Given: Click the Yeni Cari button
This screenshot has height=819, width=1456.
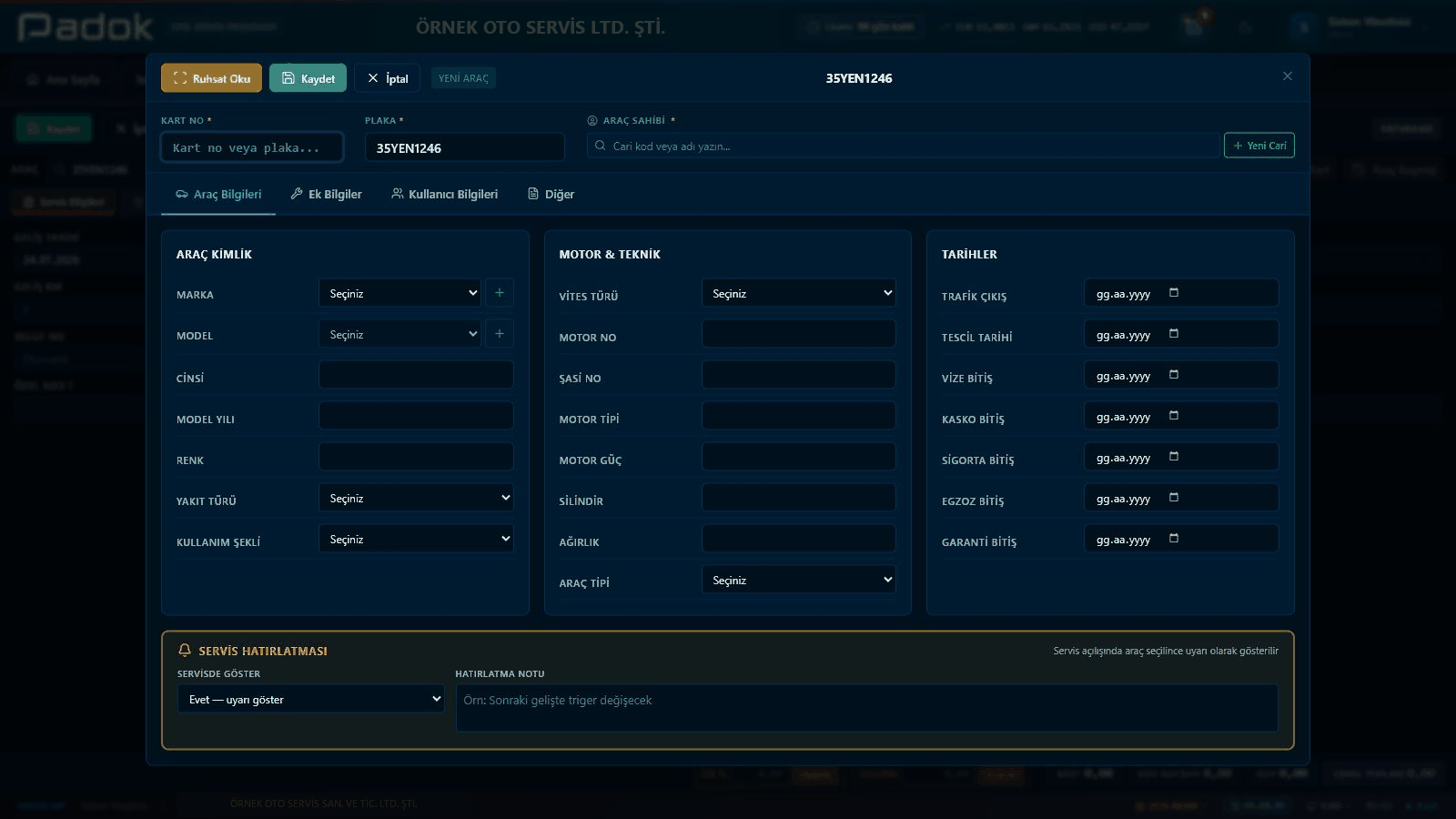Looking at the screenshot, I should click(x=1259, y=146).
